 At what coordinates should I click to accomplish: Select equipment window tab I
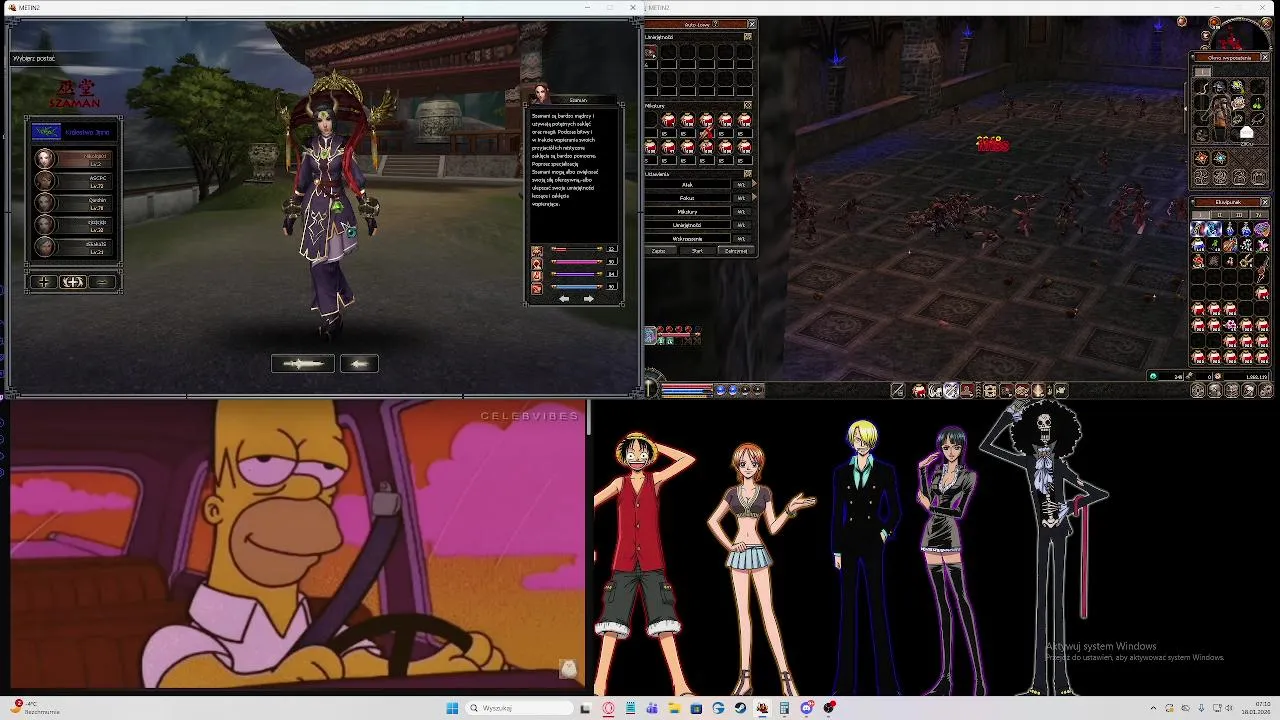pyautogui.click(x=1203, y=71)
